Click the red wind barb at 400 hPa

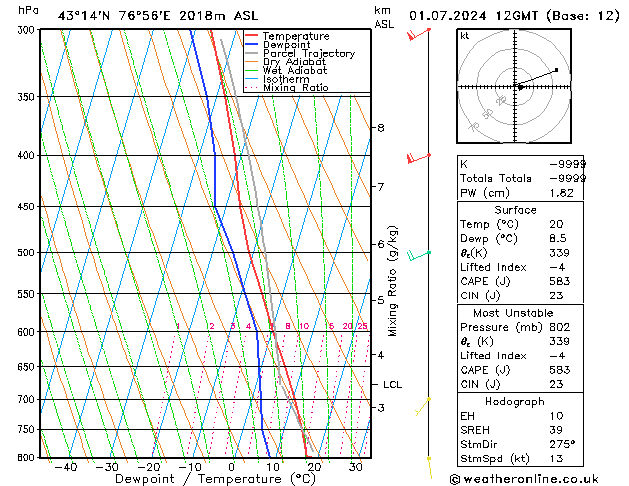point(418,158)
